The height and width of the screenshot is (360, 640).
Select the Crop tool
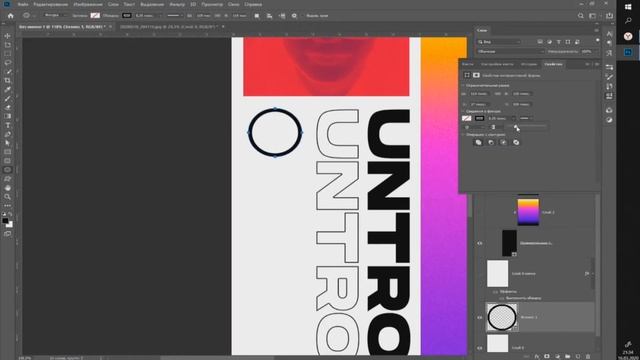point(7,81)
